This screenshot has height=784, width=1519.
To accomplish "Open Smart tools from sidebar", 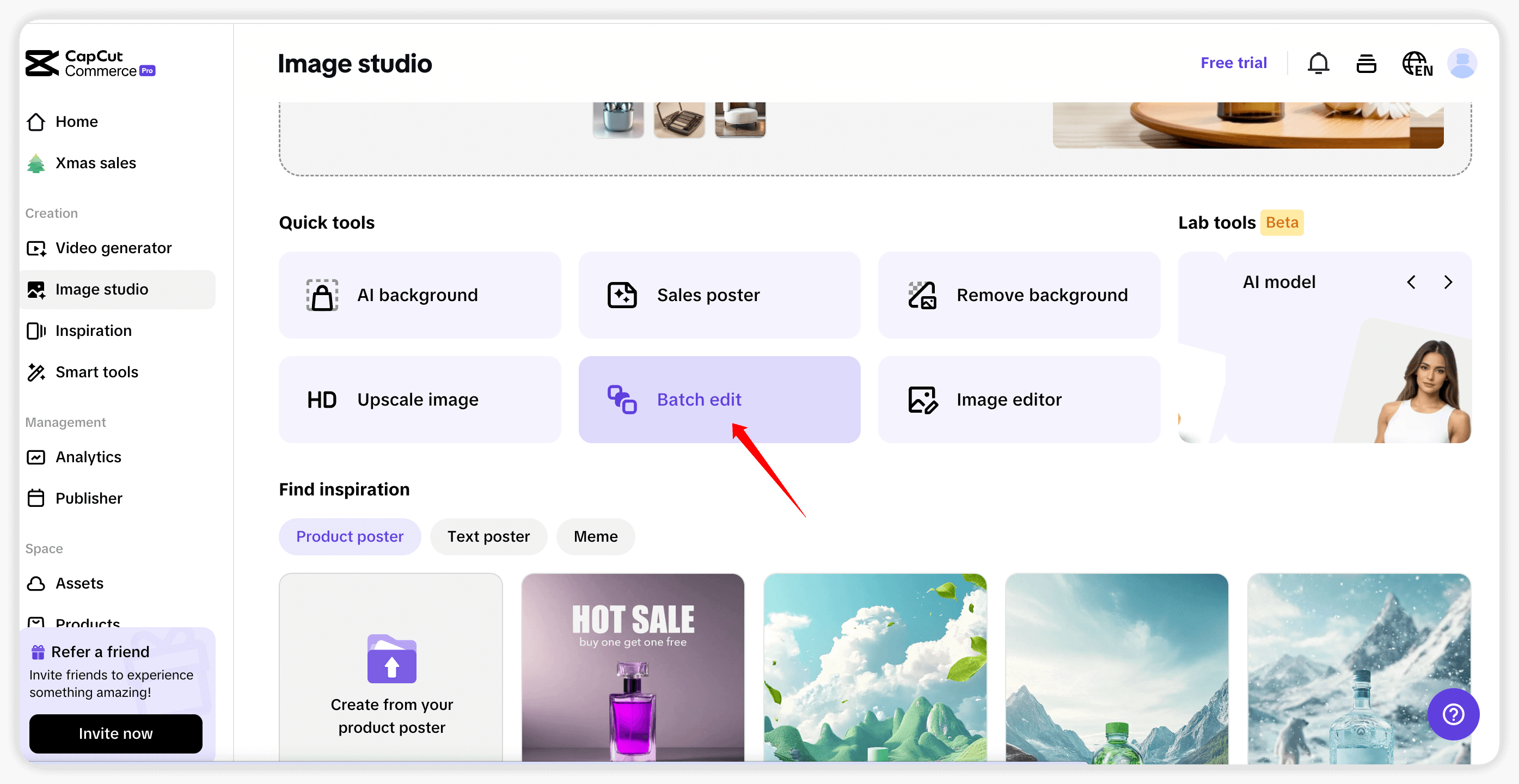I will coord(118,371).
